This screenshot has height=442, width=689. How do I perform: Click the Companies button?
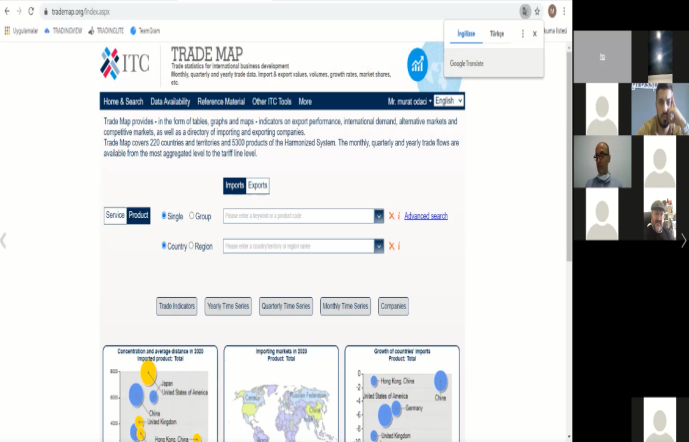point(393,306)
